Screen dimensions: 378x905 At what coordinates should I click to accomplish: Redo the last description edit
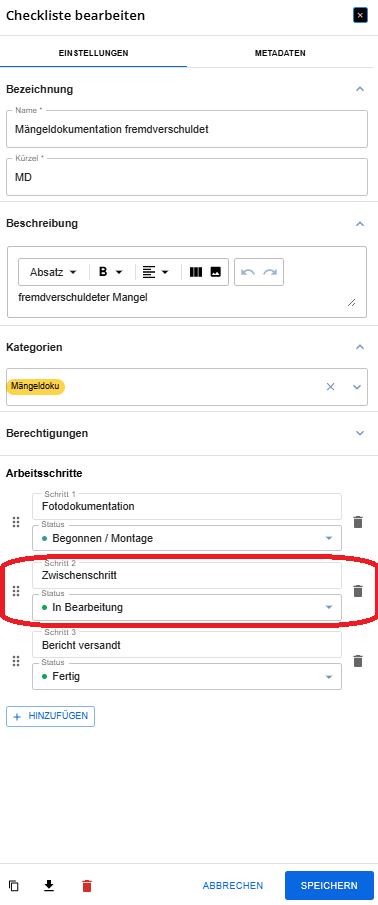click(270, 272)
